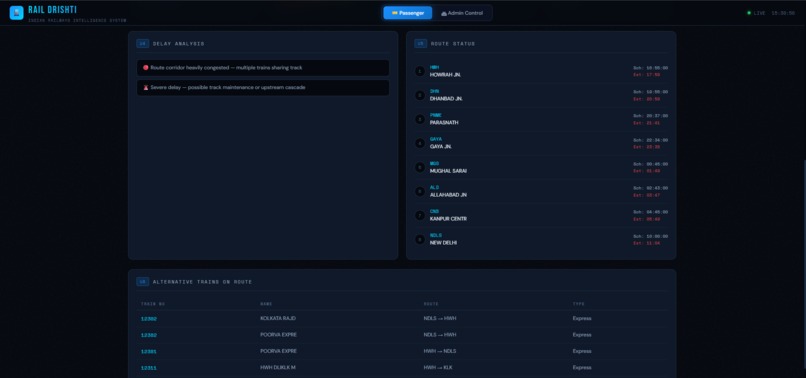Click the DELAY ANALYSIS panel heading
This screenshot has height=378, width=806.
click(178, 44)
